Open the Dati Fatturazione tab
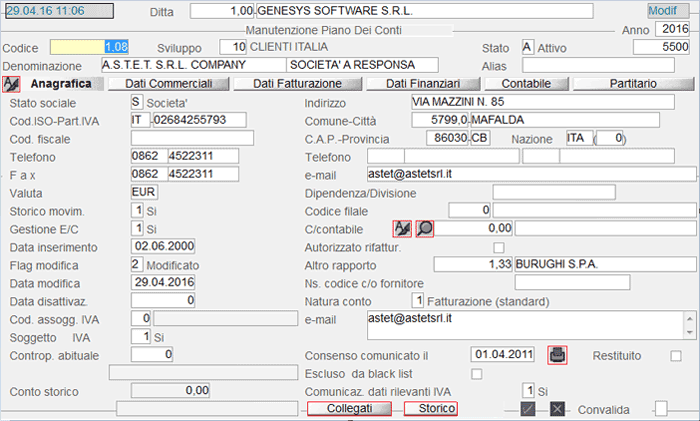 click(x=297, y=83)
